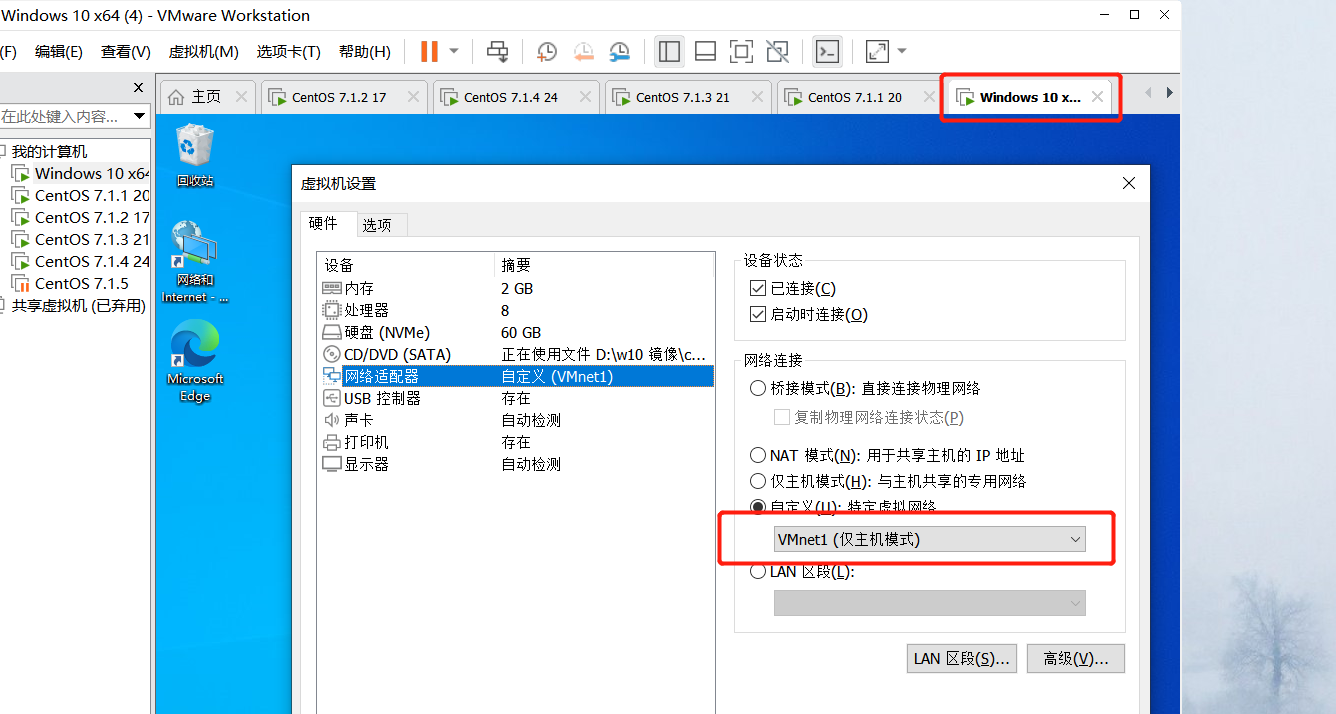Select the 显示器 device row
The width and height of the screenshot is (1336, 714).
[x=516, y=464]
